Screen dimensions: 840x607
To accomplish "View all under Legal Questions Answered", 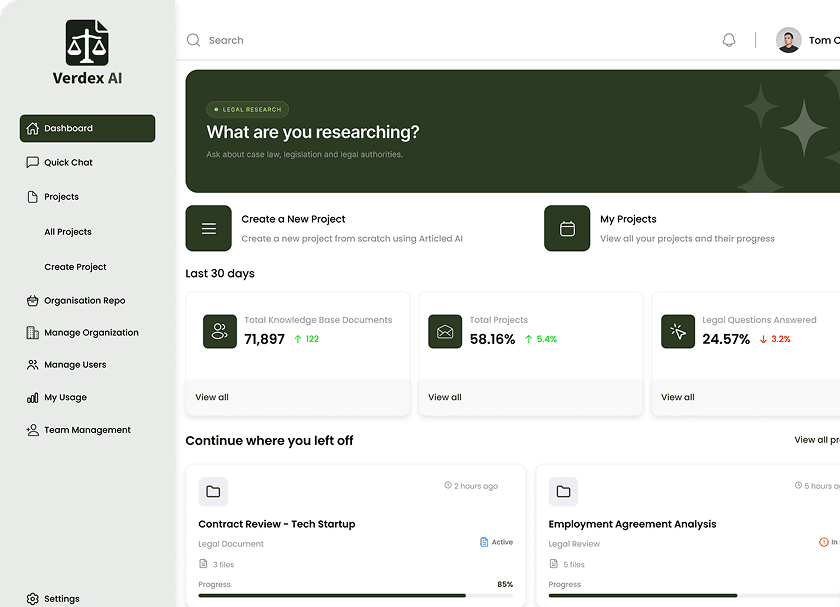I will 678,397.
